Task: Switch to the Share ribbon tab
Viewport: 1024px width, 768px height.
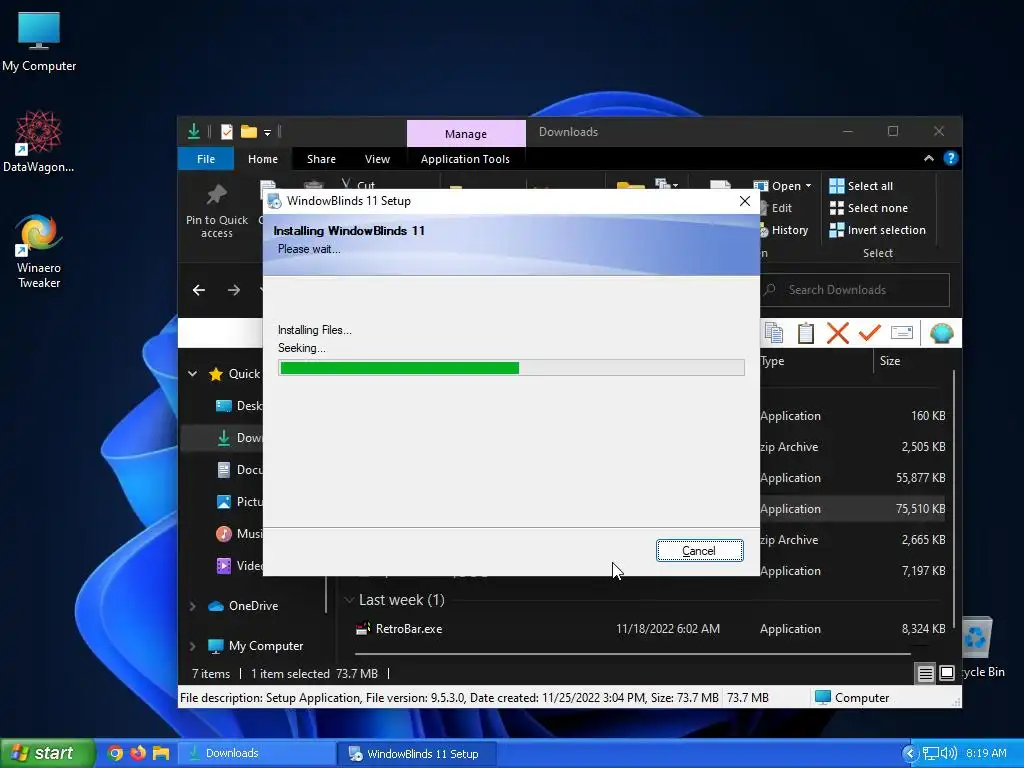Action: 321,159
